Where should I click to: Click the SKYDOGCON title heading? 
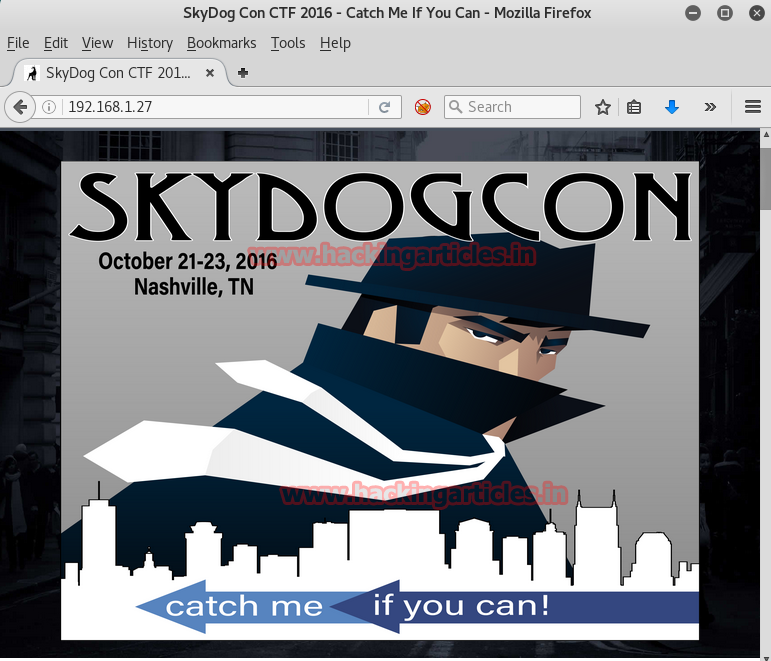[x=382, y=206]
